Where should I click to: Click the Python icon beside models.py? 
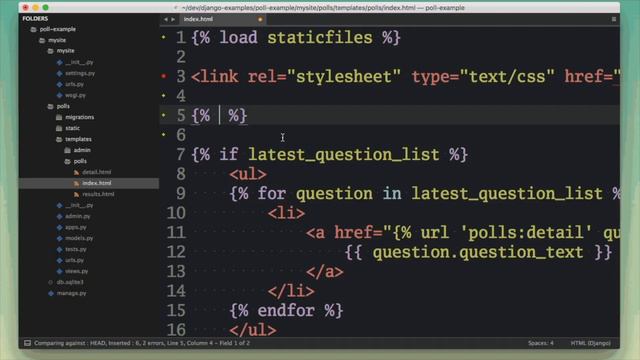(60, 238)
